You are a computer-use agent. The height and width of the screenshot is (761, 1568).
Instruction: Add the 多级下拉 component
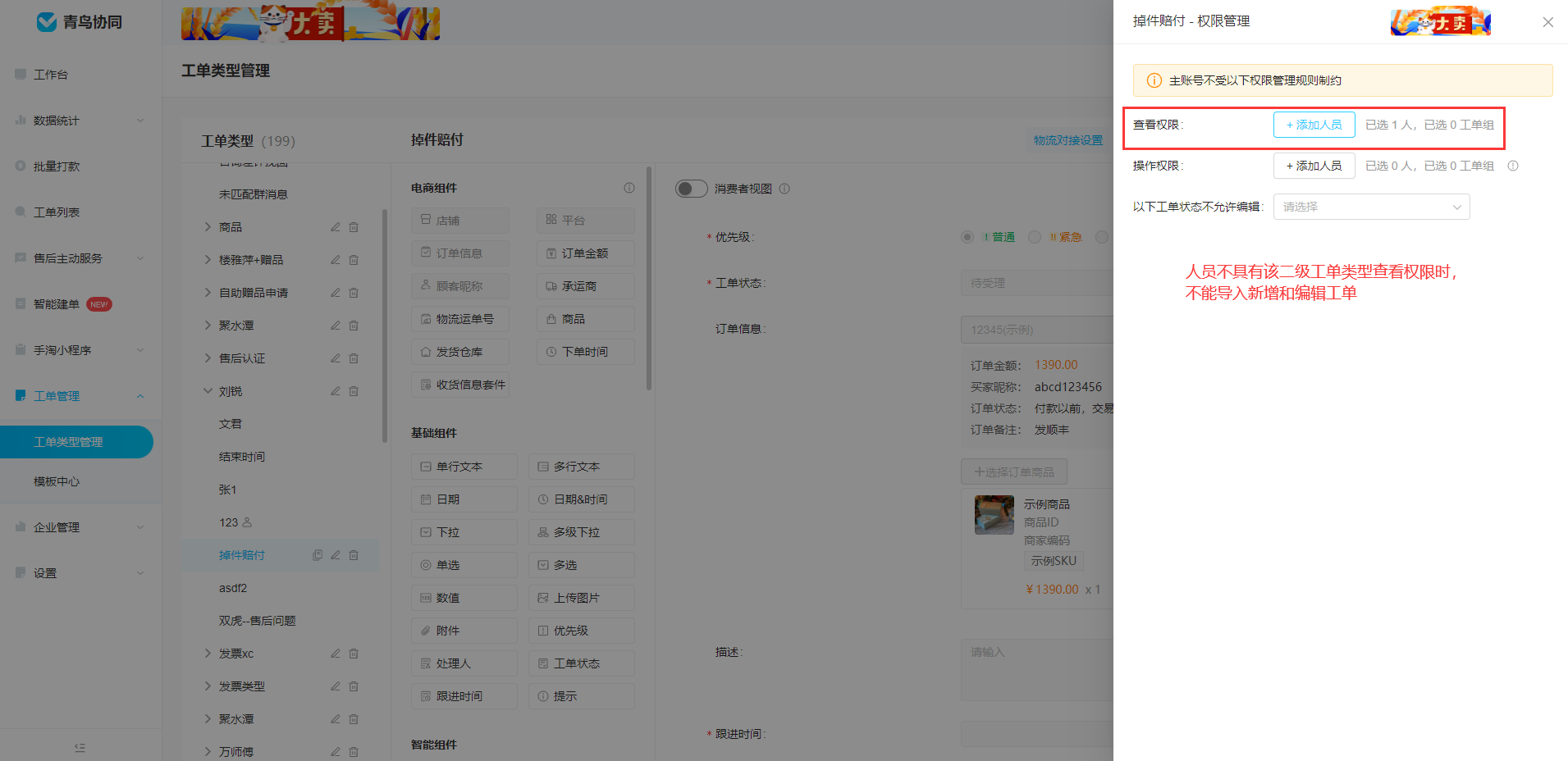tap(582, 532)
